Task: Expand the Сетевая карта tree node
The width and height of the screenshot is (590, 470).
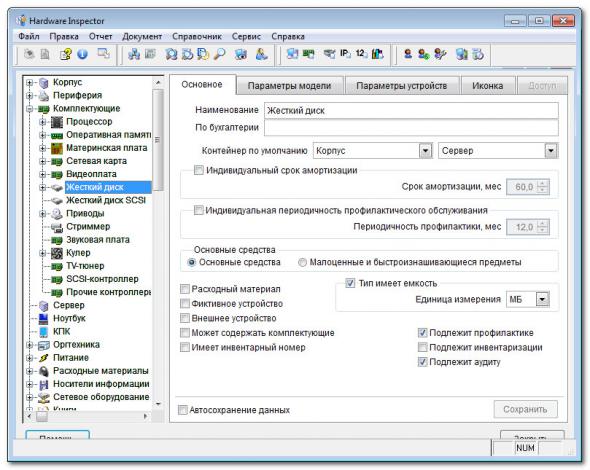Action: 43,161
